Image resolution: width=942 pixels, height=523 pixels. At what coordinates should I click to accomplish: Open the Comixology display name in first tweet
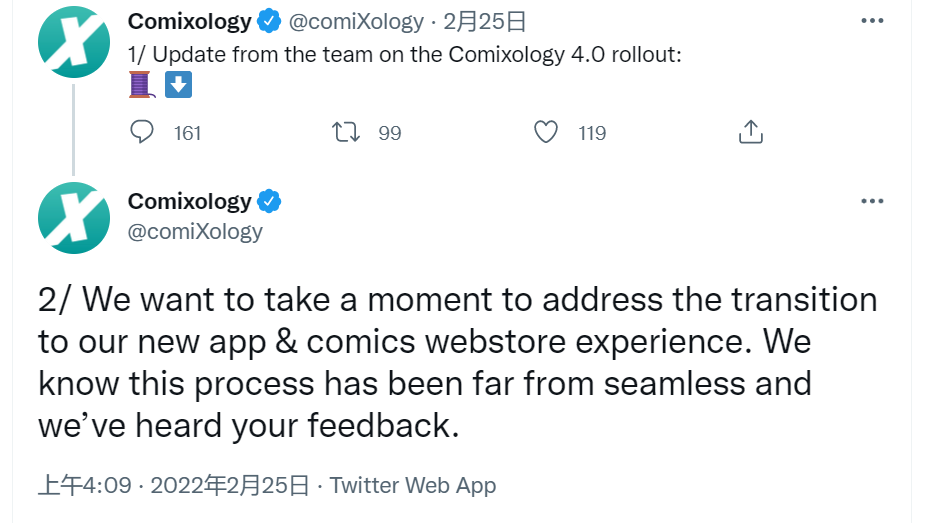point(190,20)
